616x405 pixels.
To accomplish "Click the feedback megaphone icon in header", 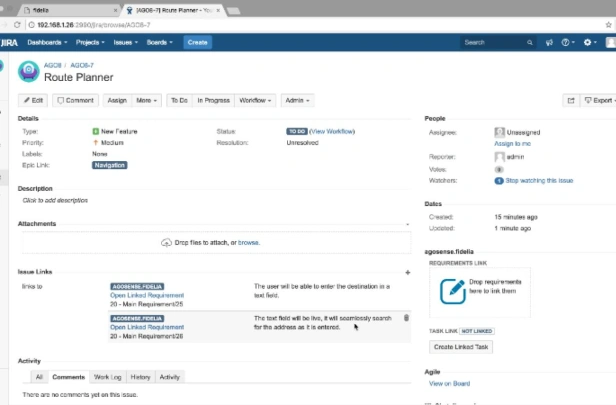I will tap(549, 42).
